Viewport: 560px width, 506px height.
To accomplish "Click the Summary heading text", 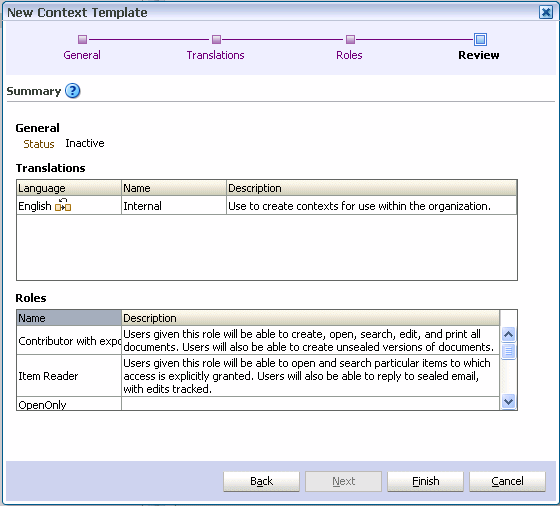I will pos(34,91).
